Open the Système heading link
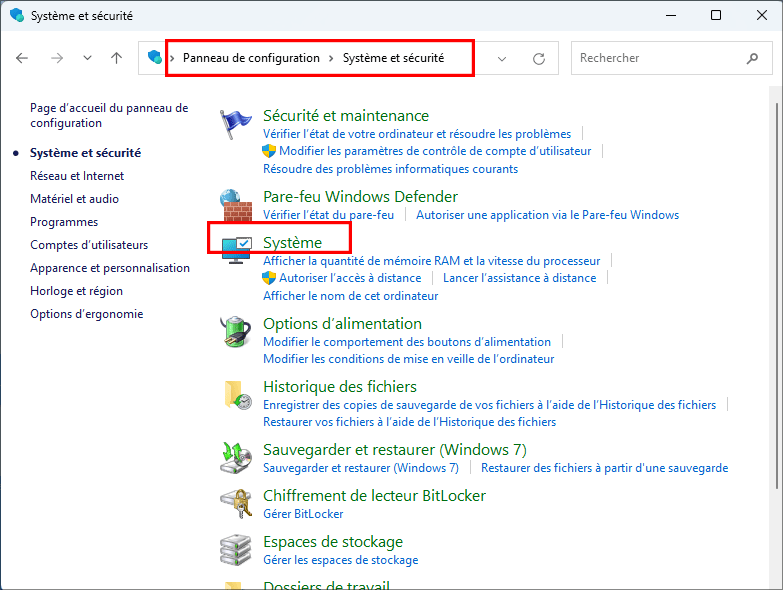783x590 pixels. click(293, 243)
